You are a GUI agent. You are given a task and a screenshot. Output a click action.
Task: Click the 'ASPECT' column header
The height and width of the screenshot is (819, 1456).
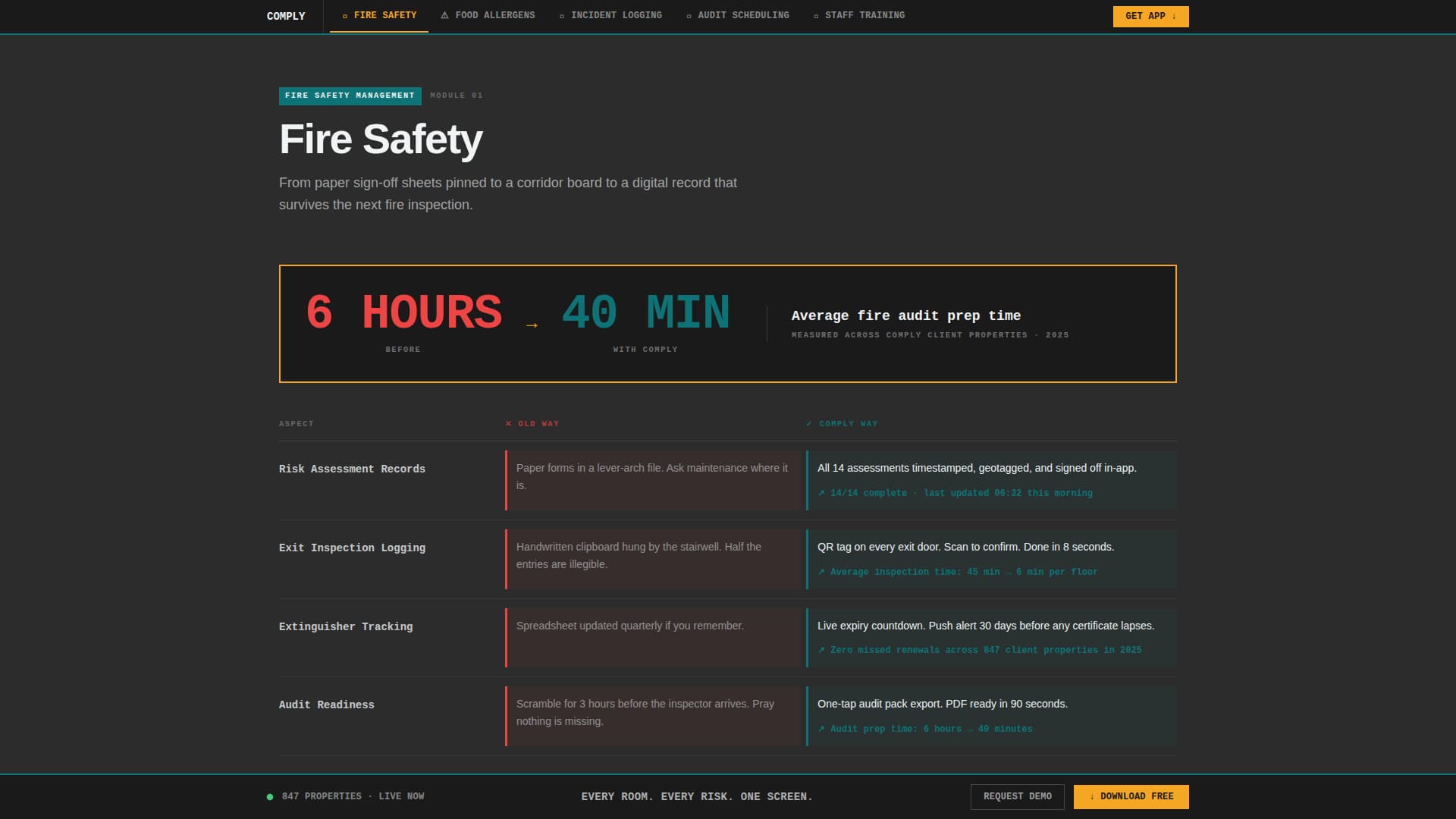coord(297,424)
